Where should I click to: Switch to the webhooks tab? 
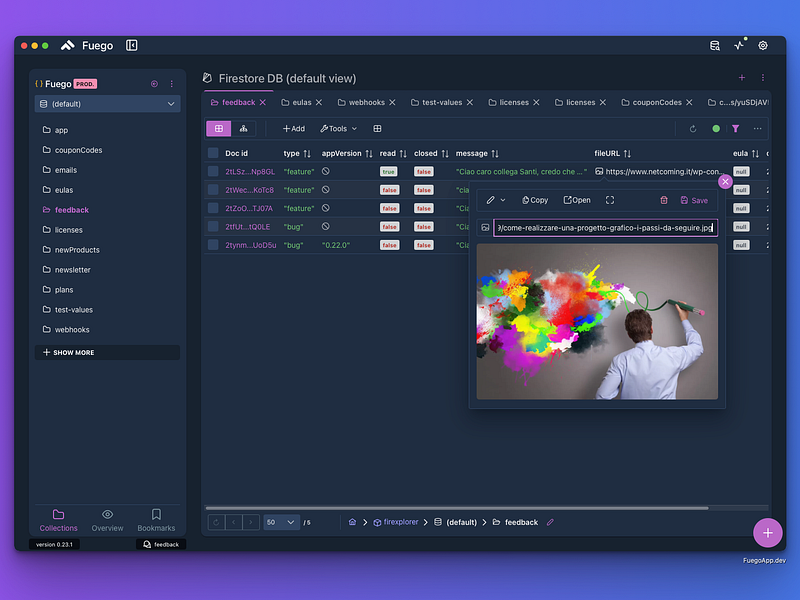click(x=366, y=102)
